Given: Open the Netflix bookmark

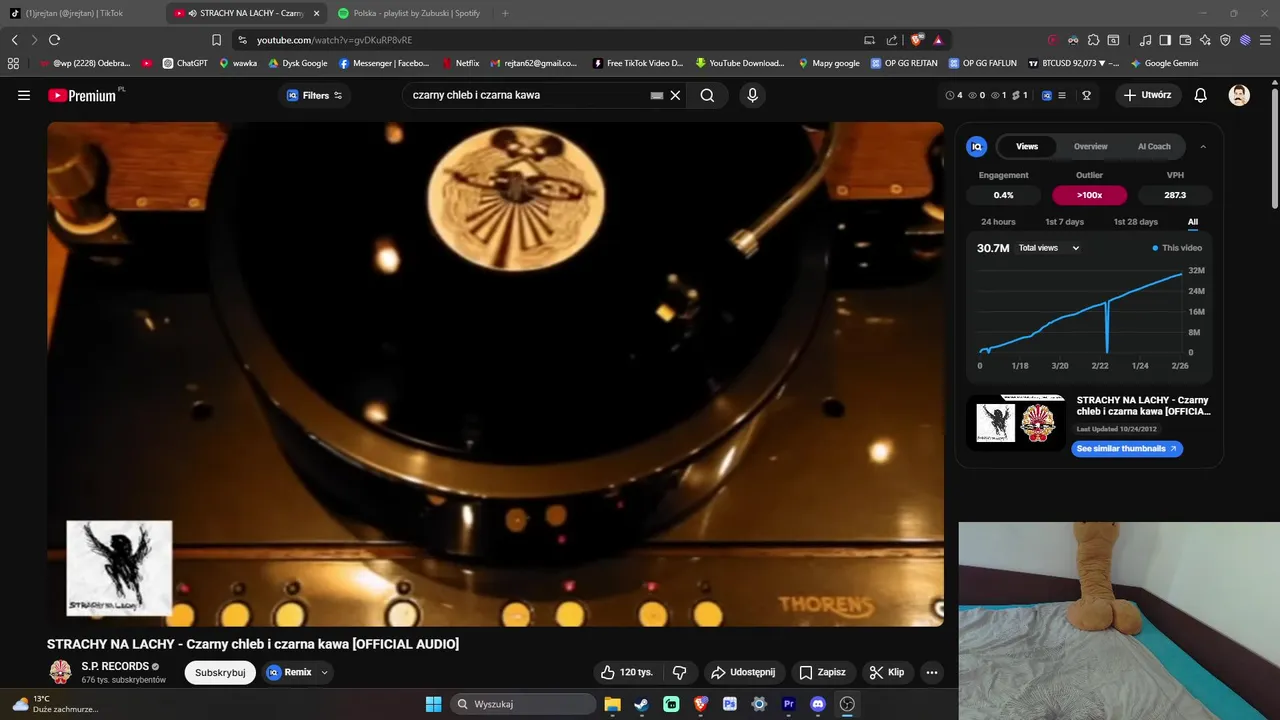Looking at the screenshot, I should tap(460, 63).
